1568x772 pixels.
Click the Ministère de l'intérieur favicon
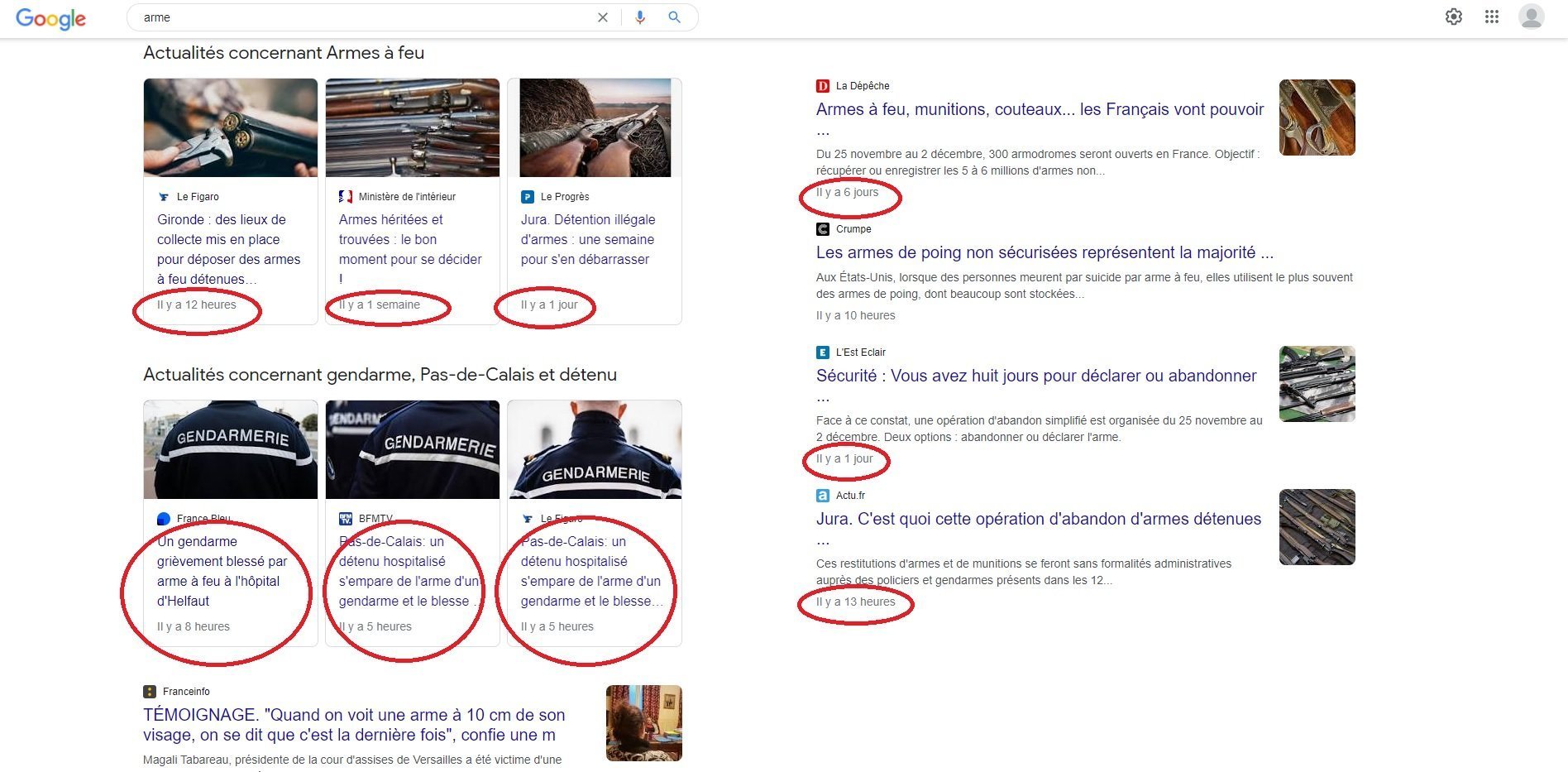(346, 197)
